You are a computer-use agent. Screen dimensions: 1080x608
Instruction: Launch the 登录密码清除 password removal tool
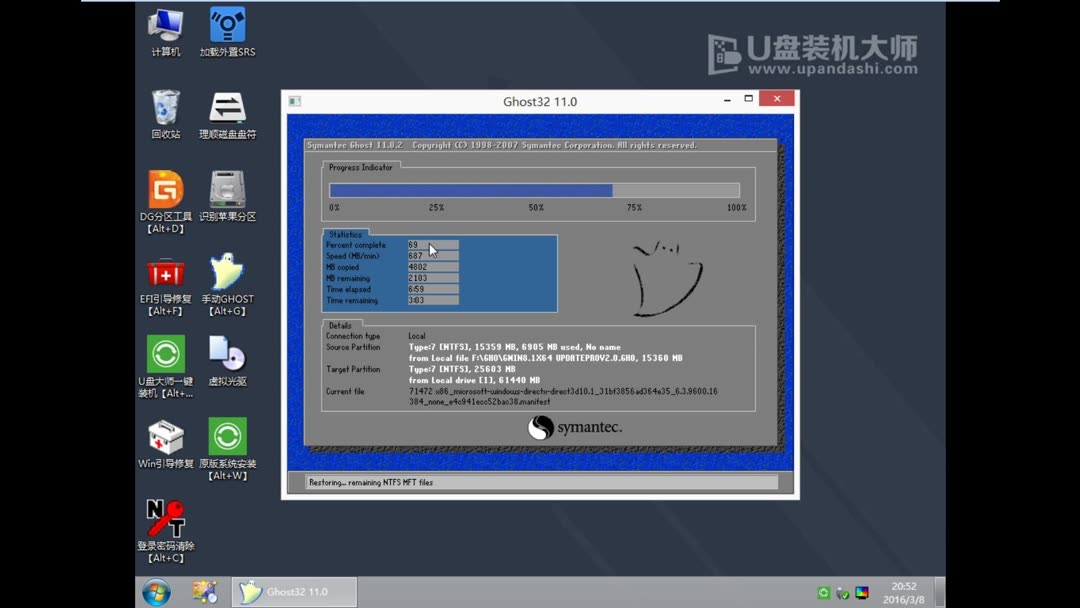pos(165,518)
